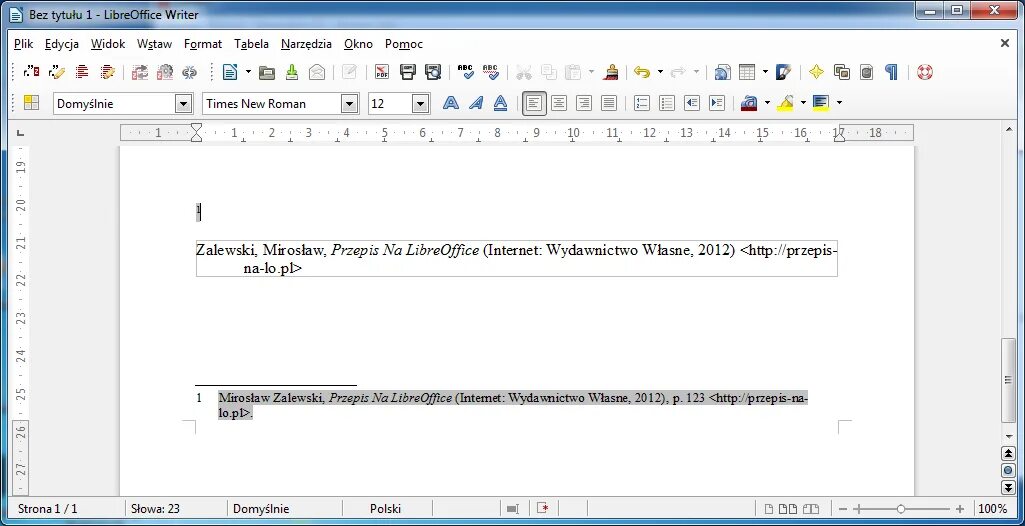Image resolution: width=1025 pixels, height=526 pixels.
Task: Expand the Insert Table dropdown arrow
Action: point(765,72)
